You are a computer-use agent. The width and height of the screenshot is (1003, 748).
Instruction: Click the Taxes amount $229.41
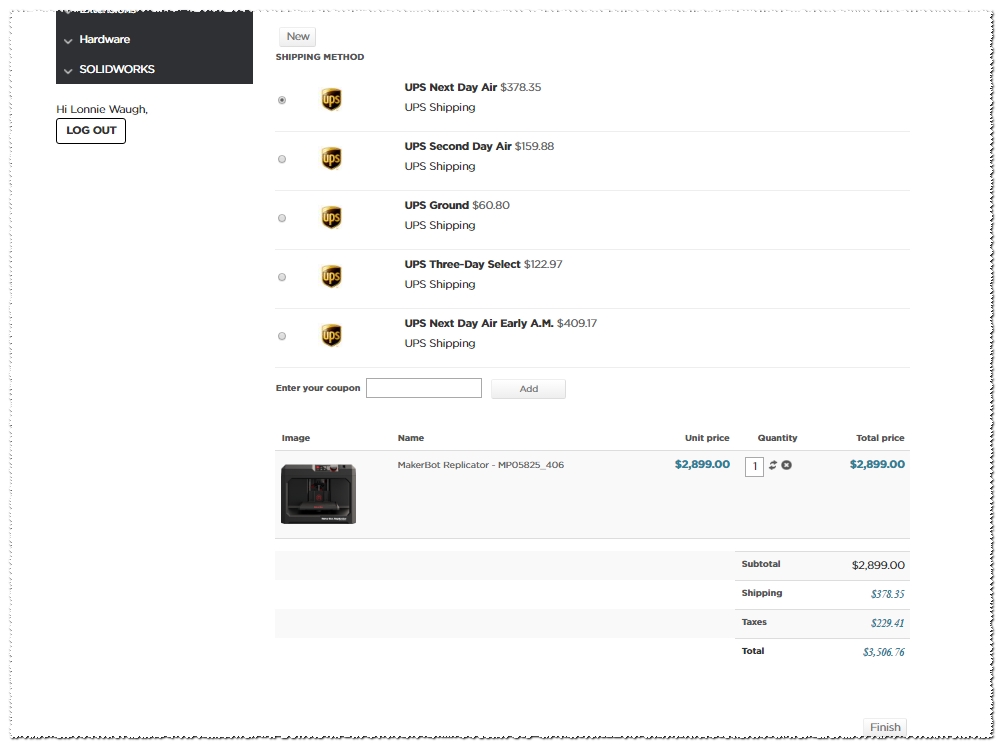pos(888,623)
